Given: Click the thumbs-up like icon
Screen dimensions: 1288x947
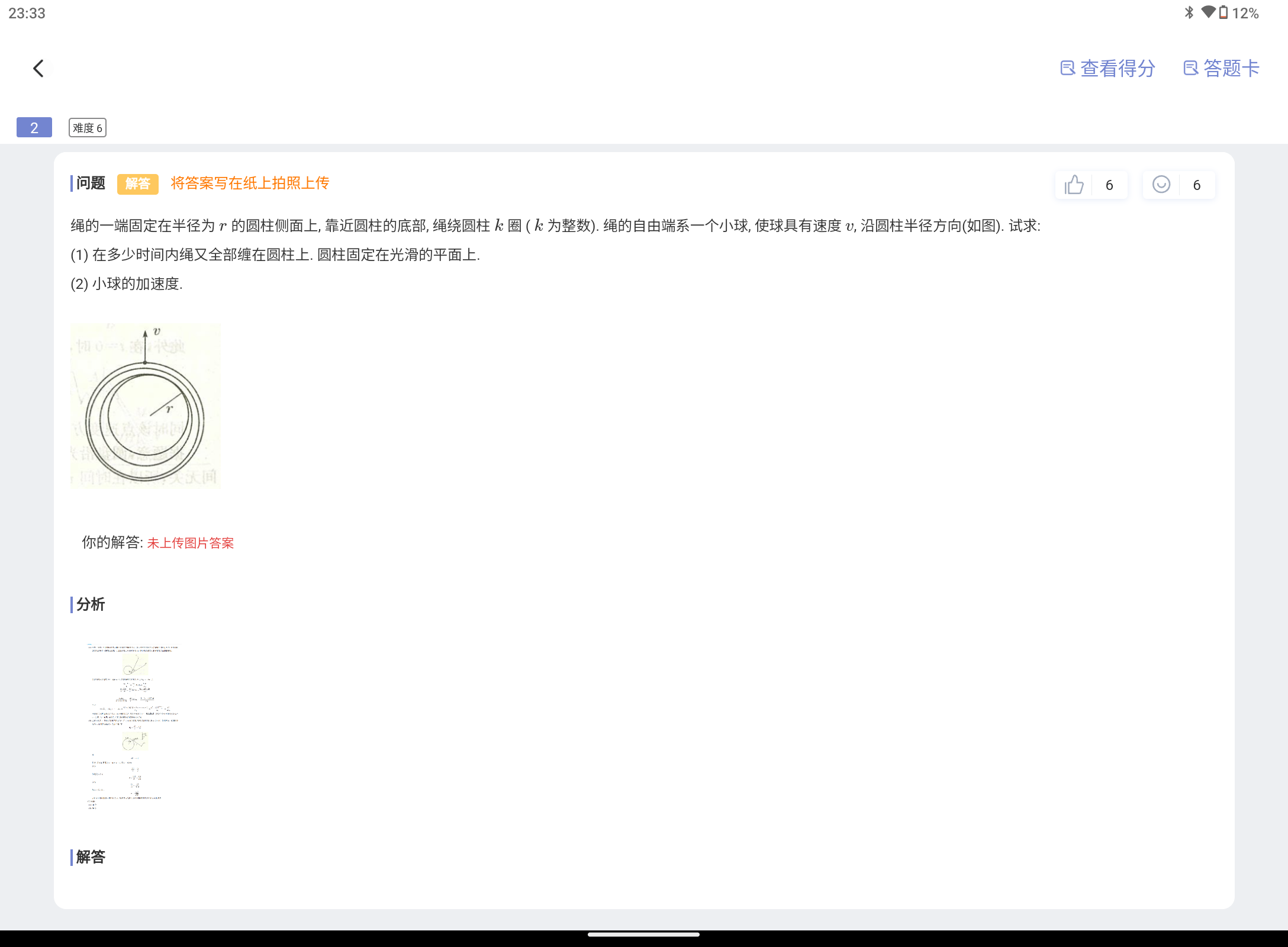Looking at the screenshot, I should click(1074, 185).
